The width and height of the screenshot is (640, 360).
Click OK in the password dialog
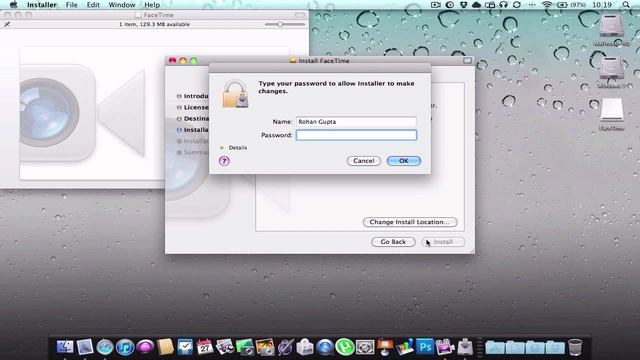tap(404, 161)
